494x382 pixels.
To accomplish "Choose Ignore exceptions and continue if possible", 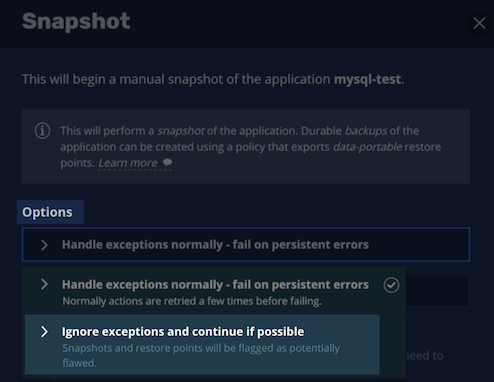I will tap(202, 344).
